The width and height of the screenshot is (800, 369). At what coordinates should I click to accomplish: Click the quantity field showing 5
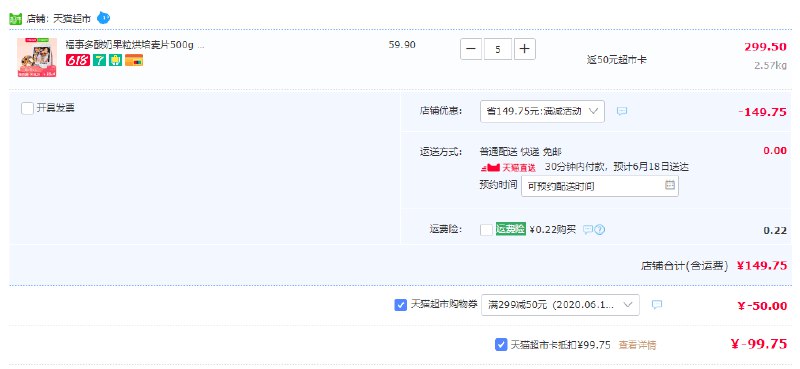click(497, 50)
